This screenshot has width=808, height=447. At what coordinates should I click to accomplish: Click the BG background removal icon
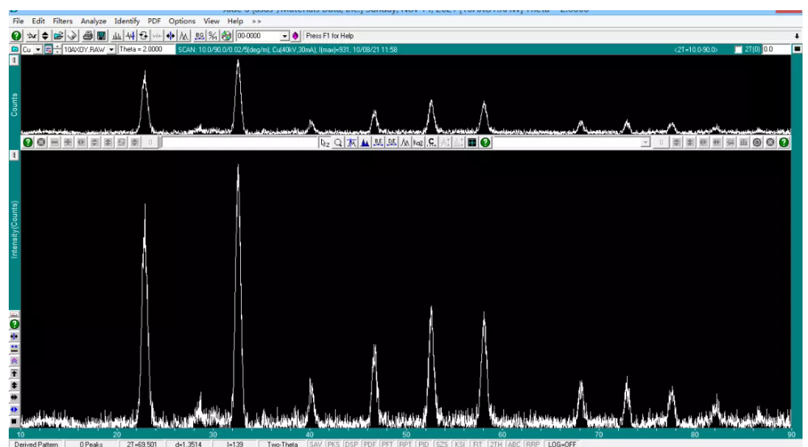[x=200, y=36]
